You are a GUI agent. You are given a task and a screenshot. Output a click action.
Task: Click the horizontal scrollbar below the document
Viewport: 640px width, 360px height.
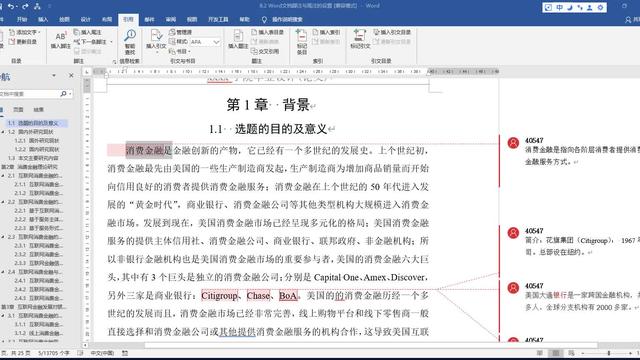pos(371,345)
